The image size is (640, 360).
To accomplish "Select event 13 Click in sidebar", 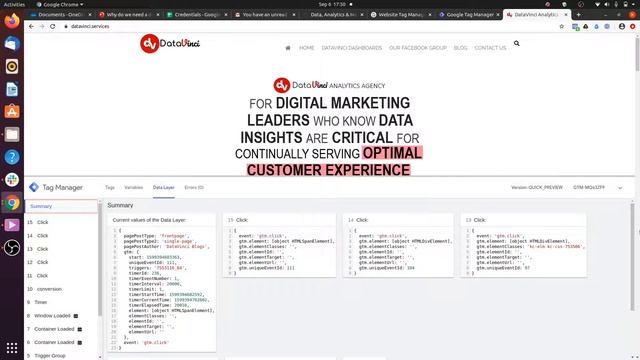I will (x=61, y=249).
